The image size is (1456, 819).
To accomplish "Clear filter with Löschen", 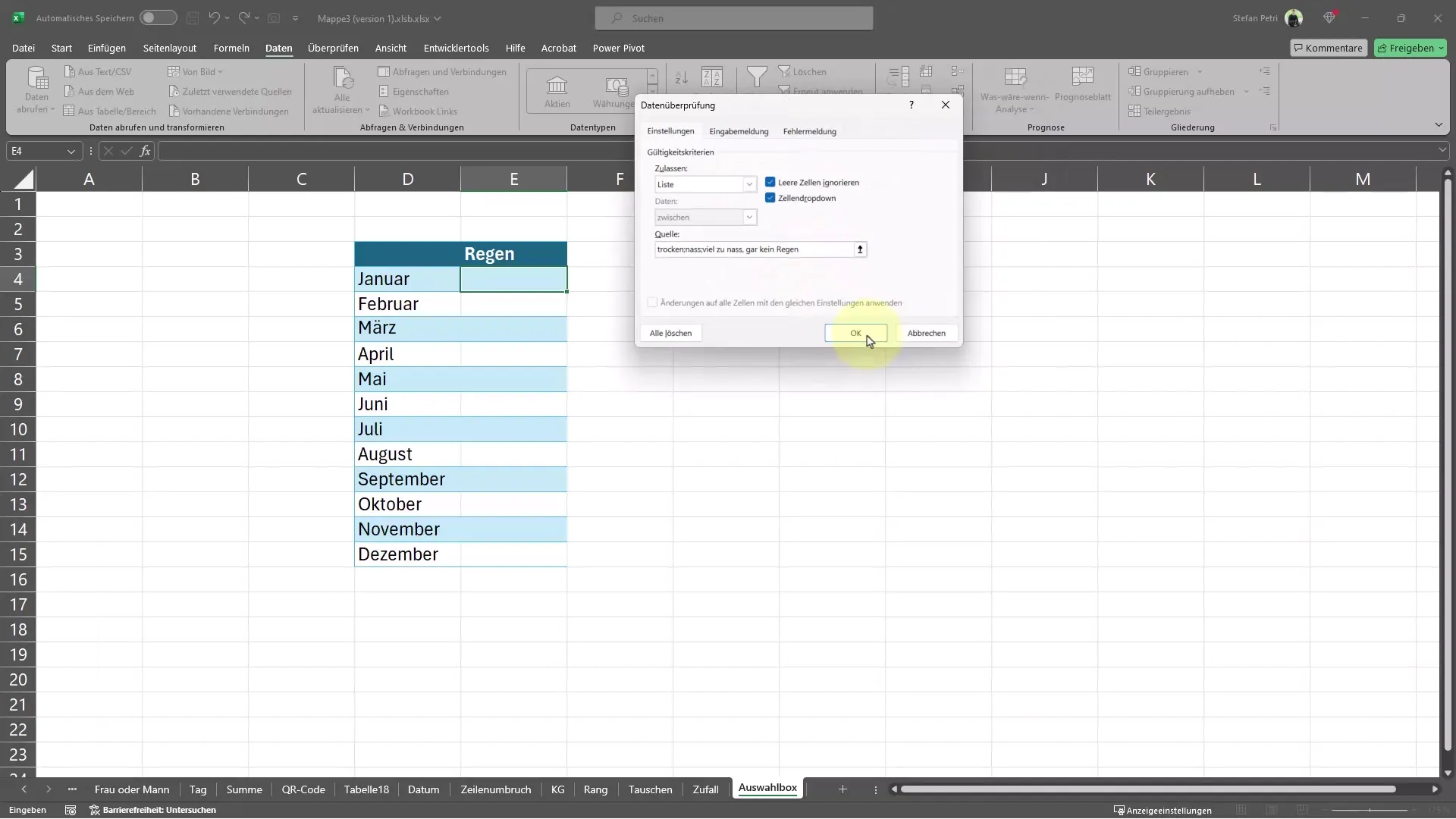I will click(x=802, y=72).
